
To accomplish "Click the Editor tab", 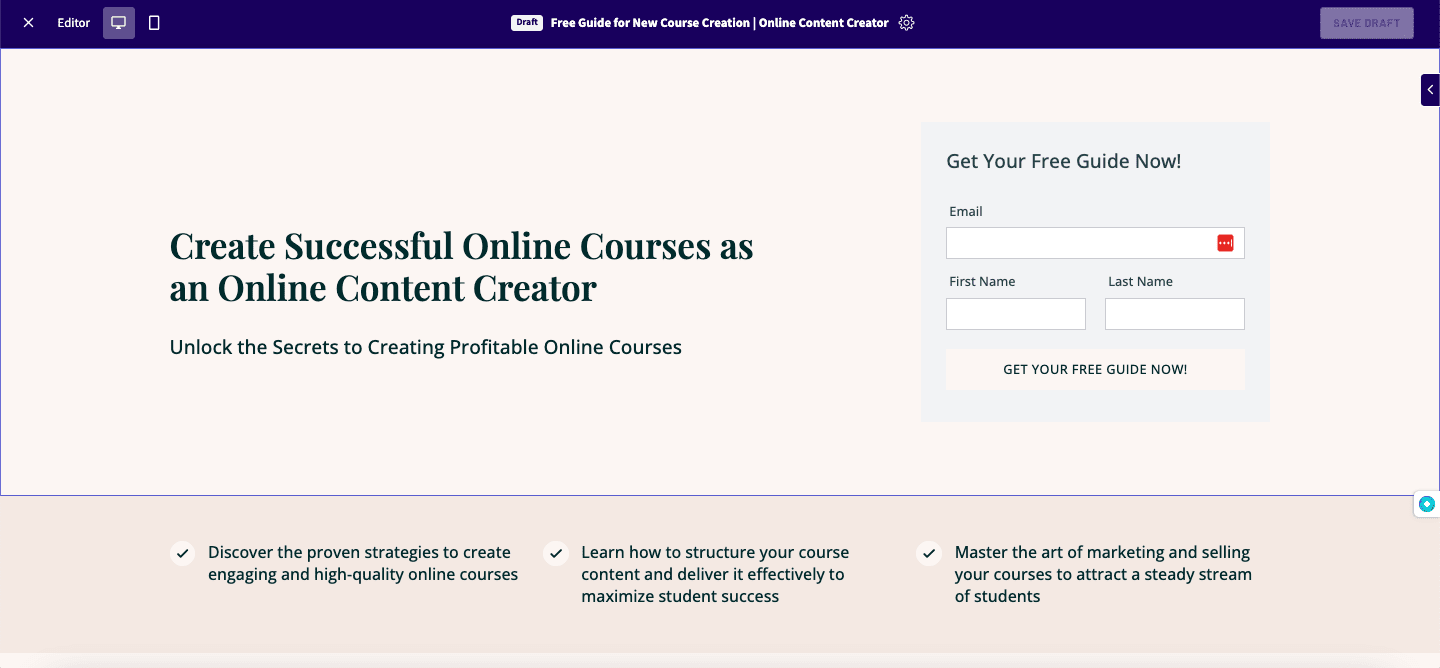I will pos(72,22).
